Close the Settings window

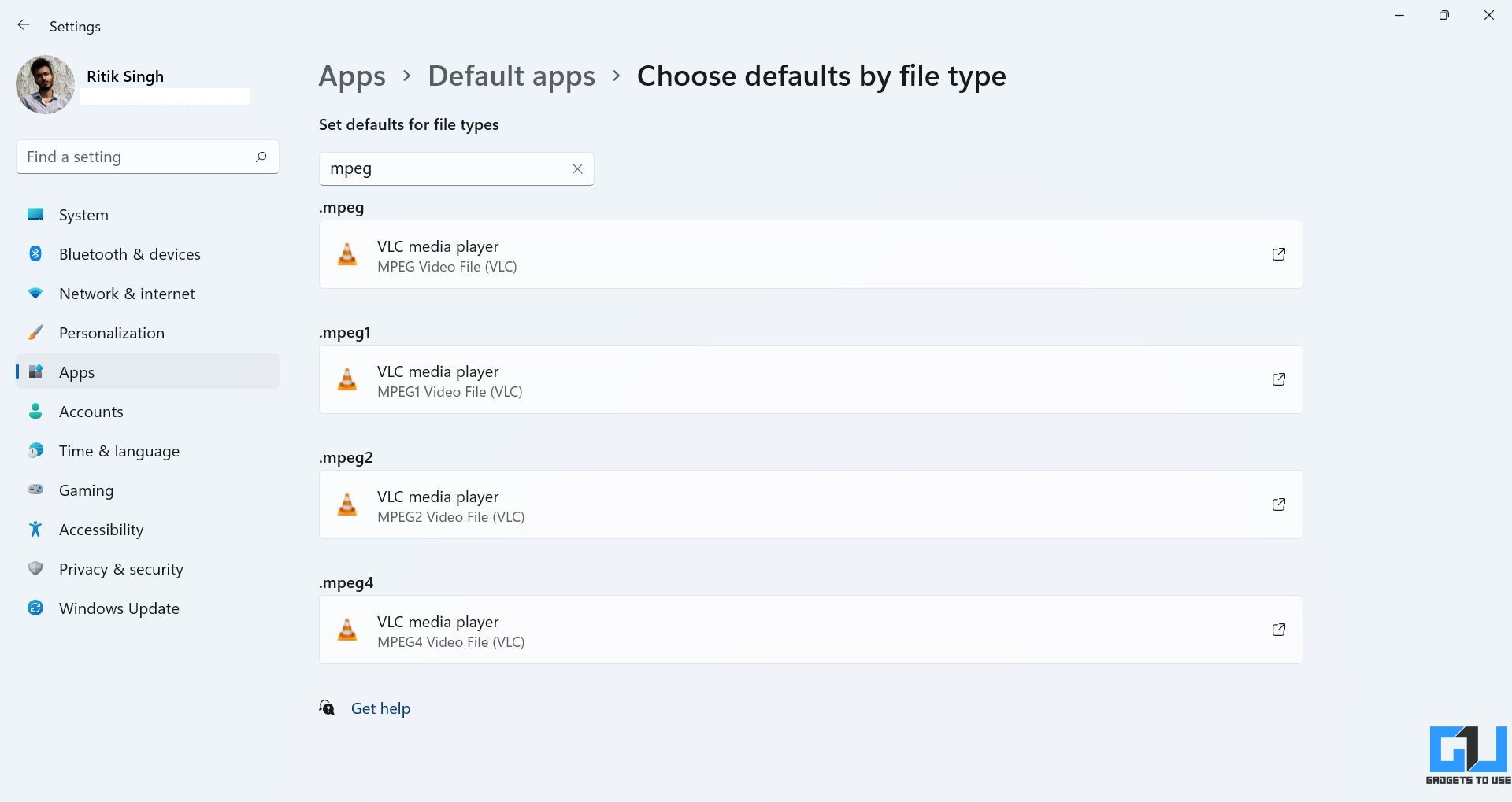[x=1488, y=15]
